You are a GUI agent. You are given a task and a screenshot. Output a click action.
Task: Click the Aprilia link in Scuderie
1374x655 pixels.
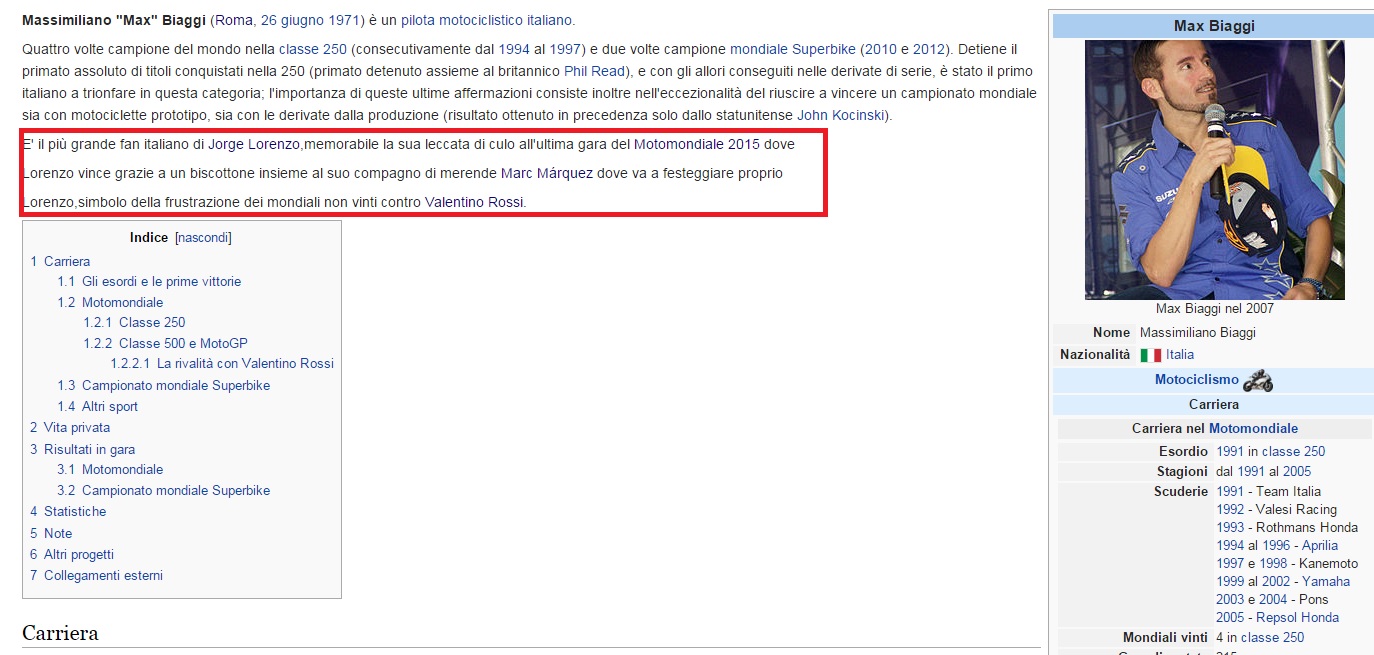[1319, 545]
